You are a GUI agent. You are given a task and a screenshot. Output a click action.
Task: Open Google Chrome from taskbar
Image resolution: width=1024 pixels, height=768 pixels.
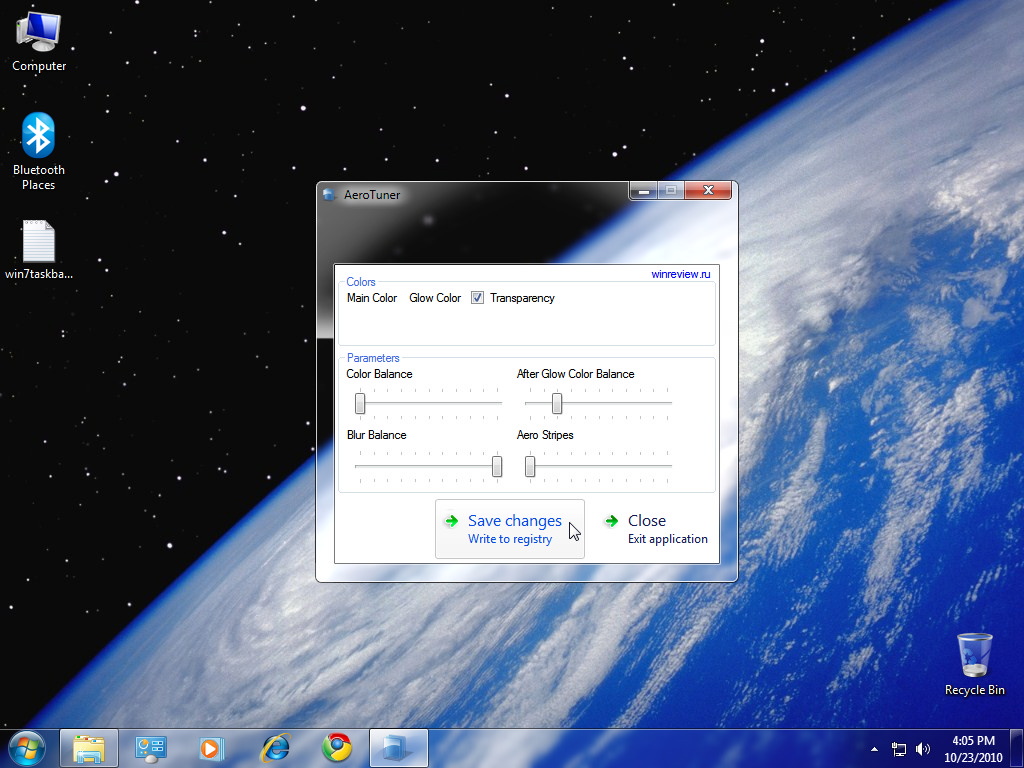336,748
